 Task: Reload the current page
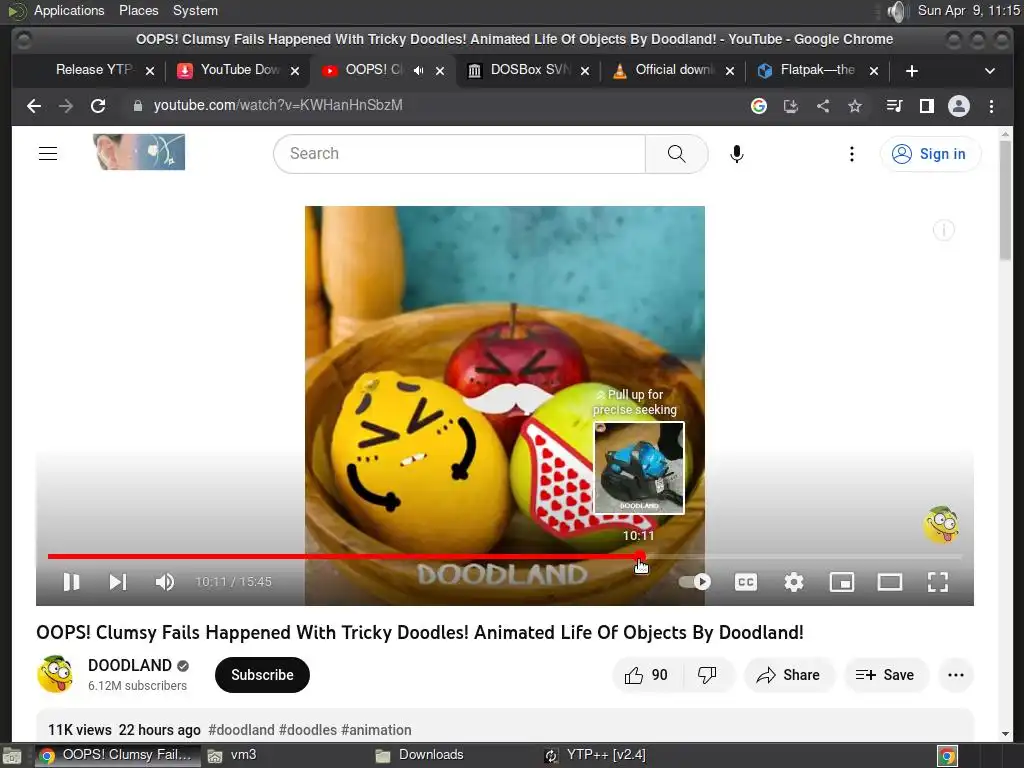pyautogui.click(x=98, y=106)
